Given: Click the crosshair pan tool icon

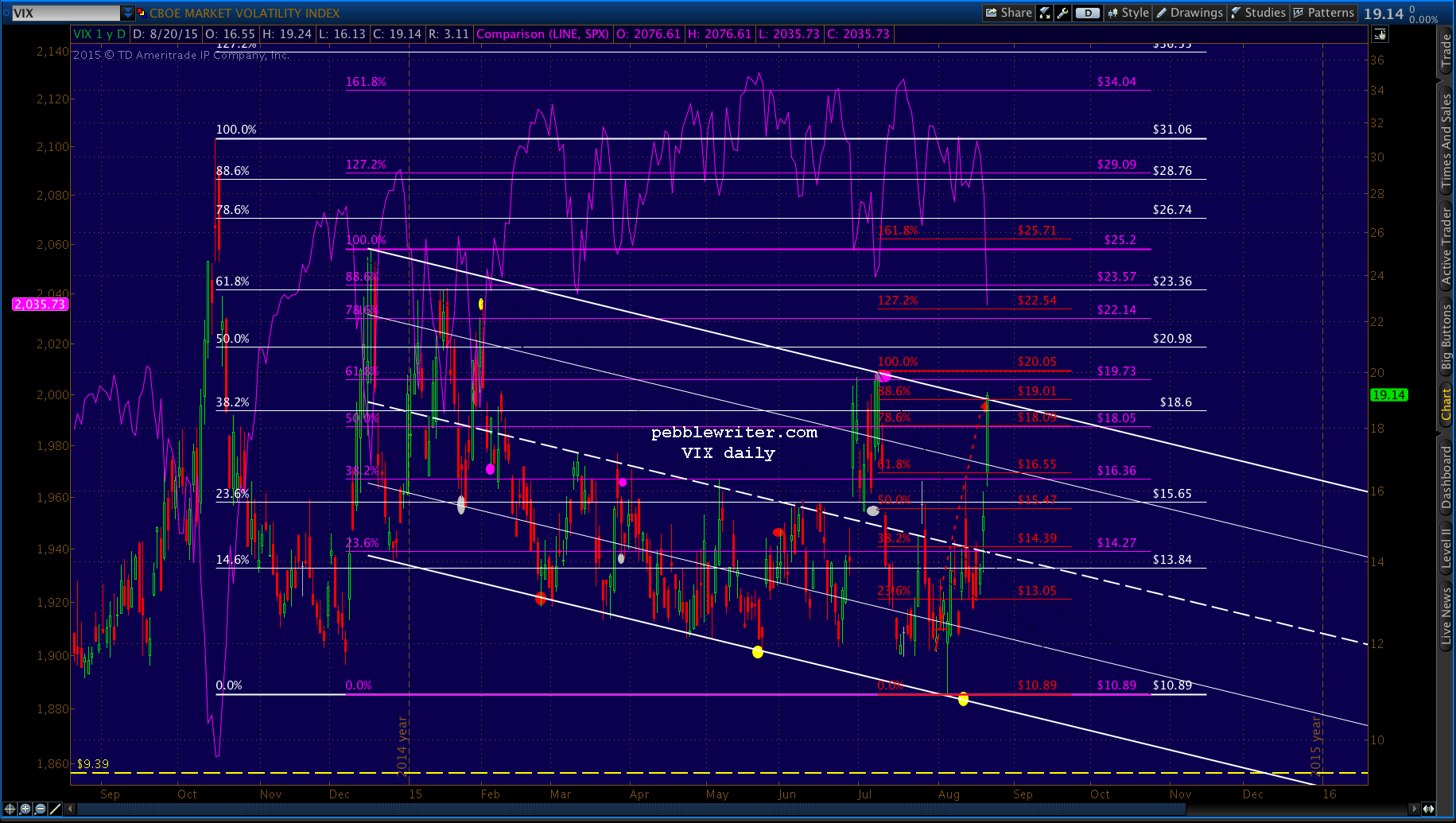Looking at the screenshot, I should click(x=10, y=809).
